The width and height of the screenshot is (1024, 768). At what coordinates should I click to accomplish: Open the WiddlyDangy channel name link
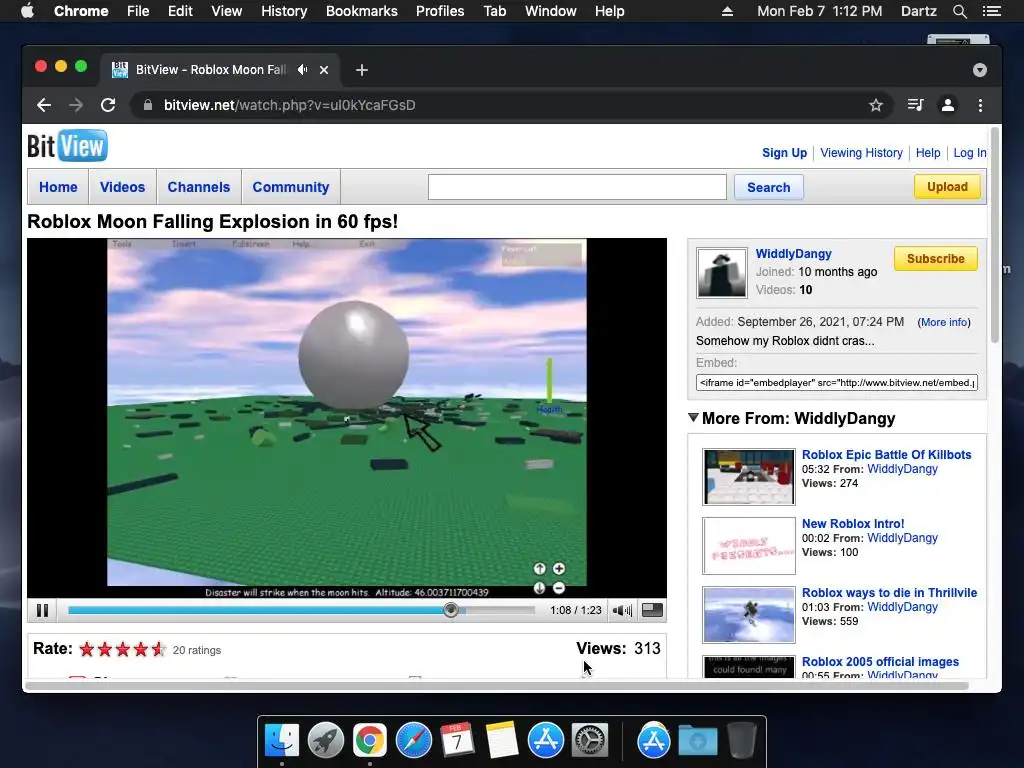tap(793, 253)
